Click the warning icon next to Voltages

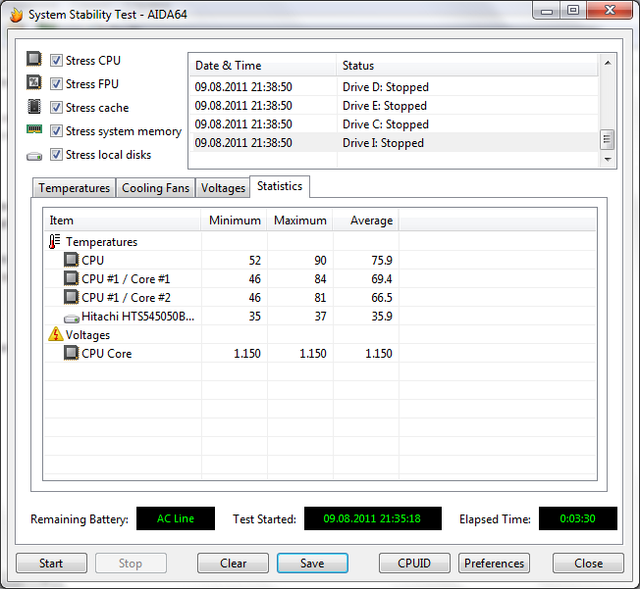coord(55,335)
